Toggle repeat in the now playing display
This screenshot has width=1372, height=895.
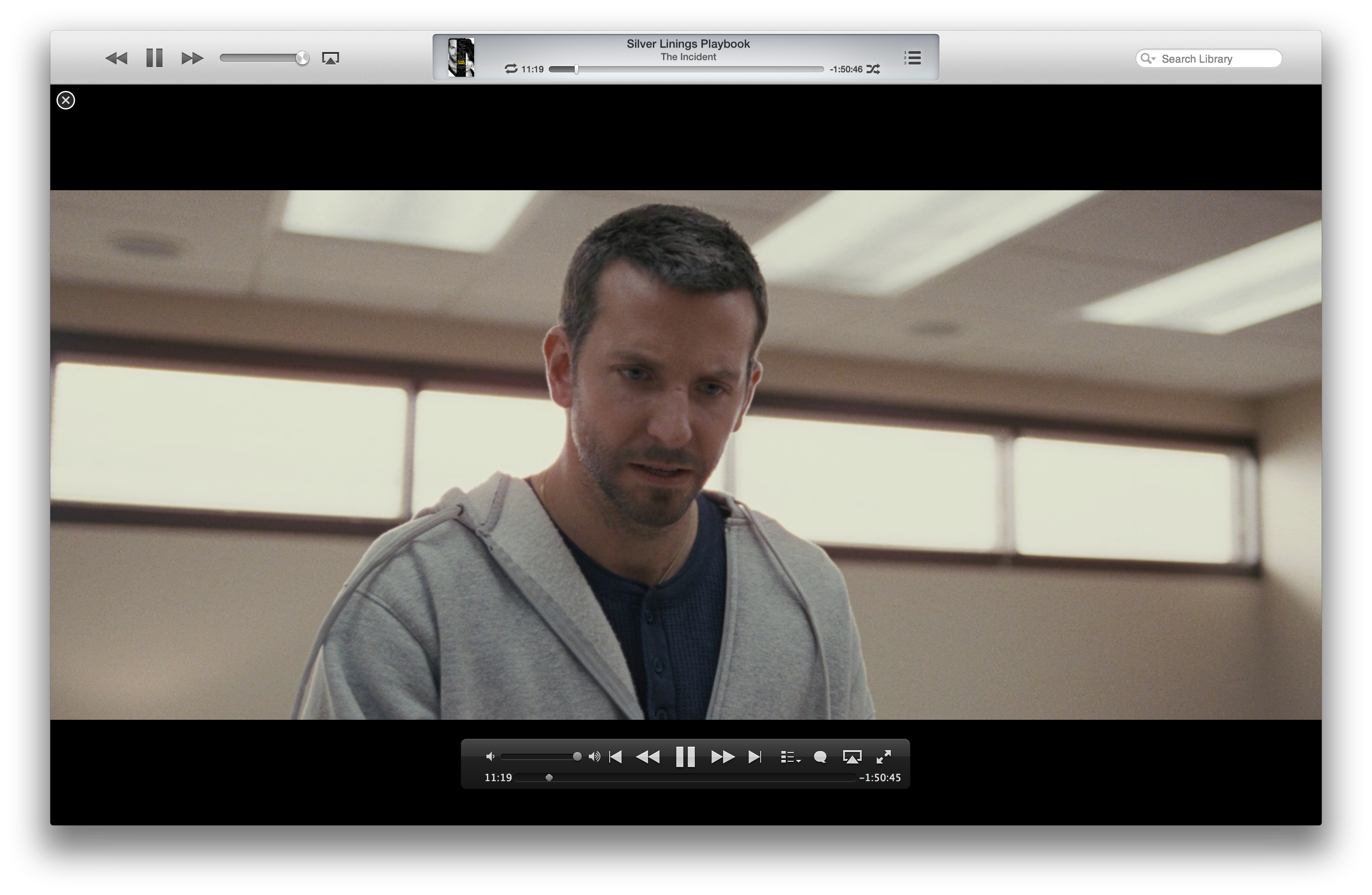coord(511,69)
